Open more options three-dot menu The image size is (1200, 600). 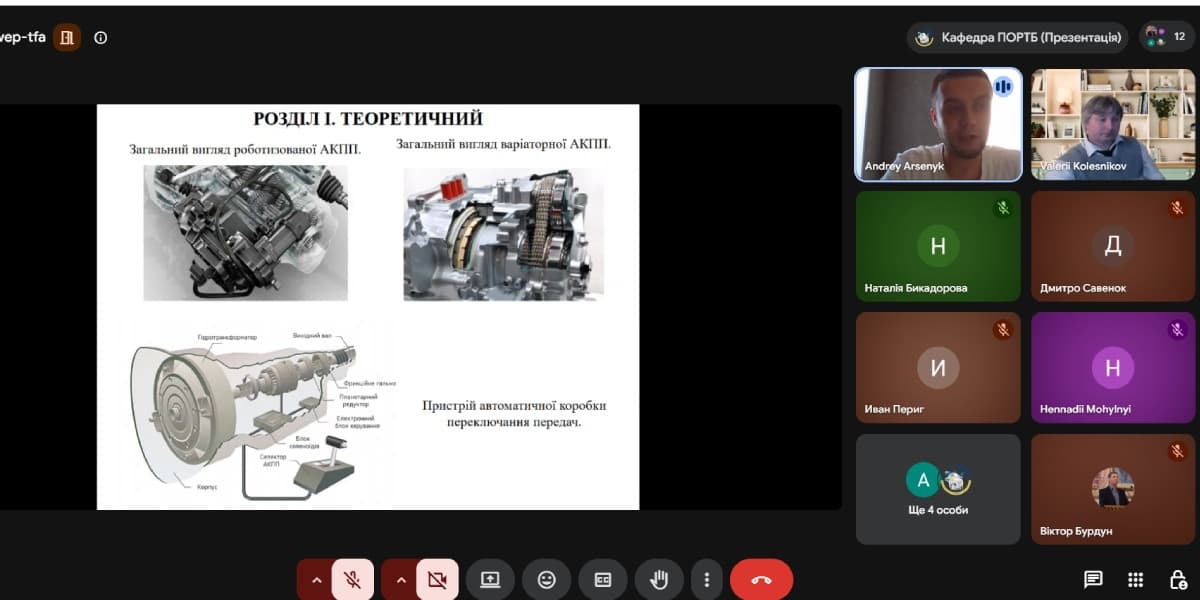706,579
